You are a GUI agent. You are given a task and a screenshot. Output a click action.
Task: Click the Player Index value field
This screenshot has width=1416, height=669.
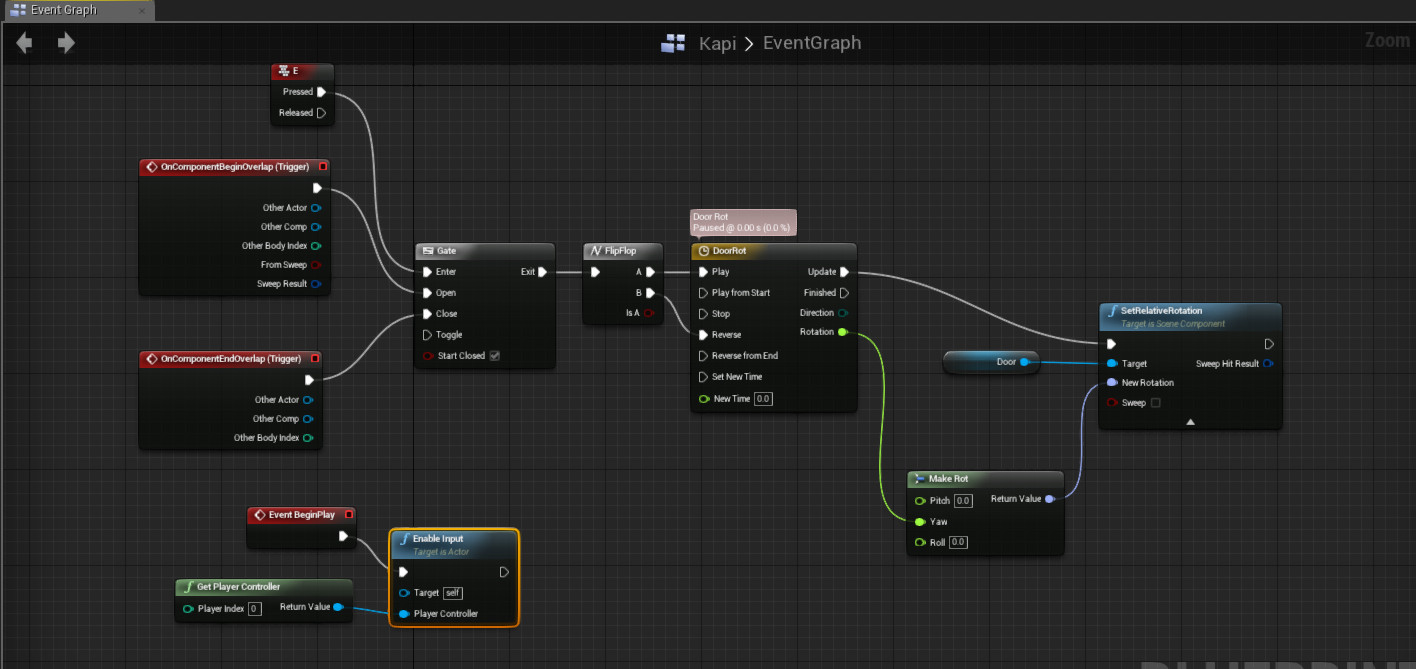click(x=255, y=609)
